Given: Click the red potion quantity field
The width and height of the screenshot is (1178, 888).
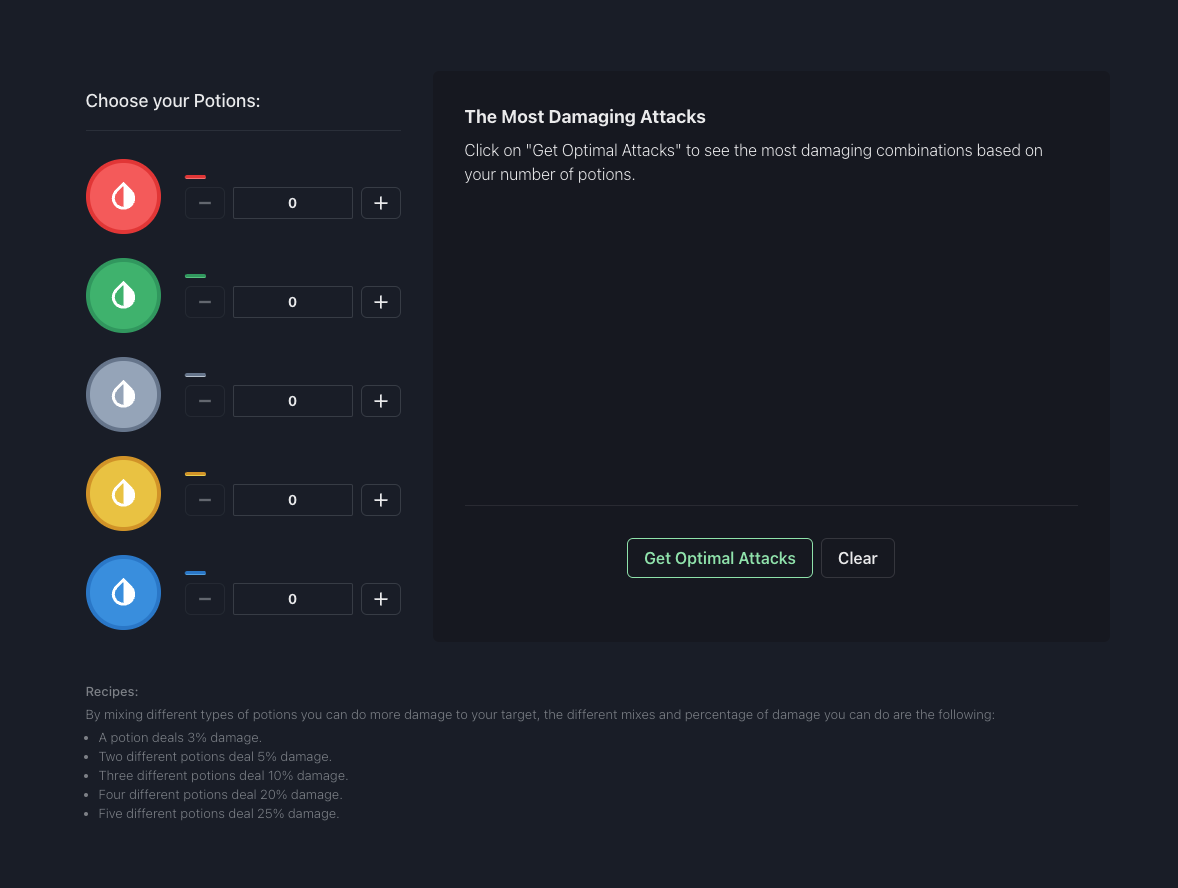Looking at the screenshot, I should 292,202.
